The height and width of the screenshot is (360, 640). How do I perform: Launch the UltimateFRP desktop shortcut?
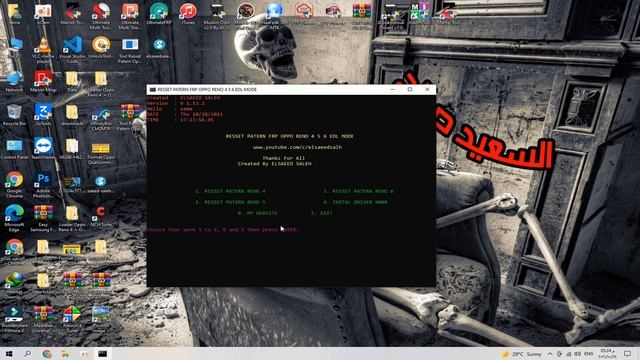point(159,13)
